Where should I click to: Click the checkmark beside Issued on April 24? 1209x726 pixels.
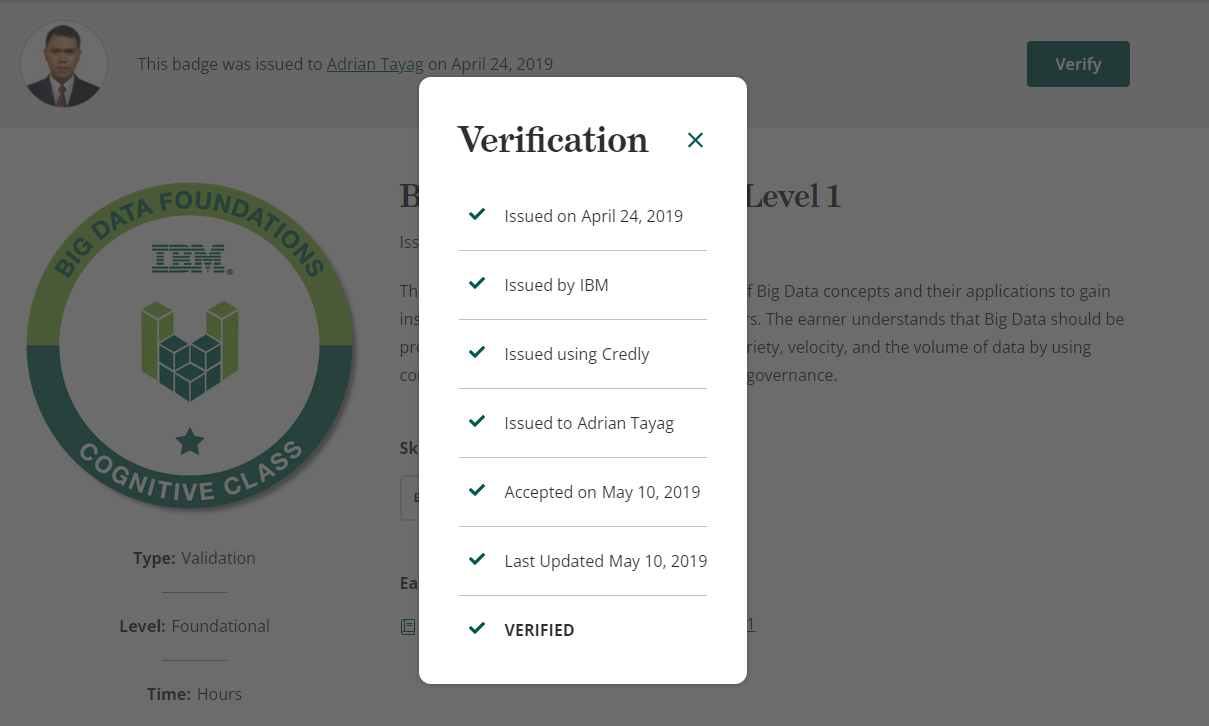(477, 215)
